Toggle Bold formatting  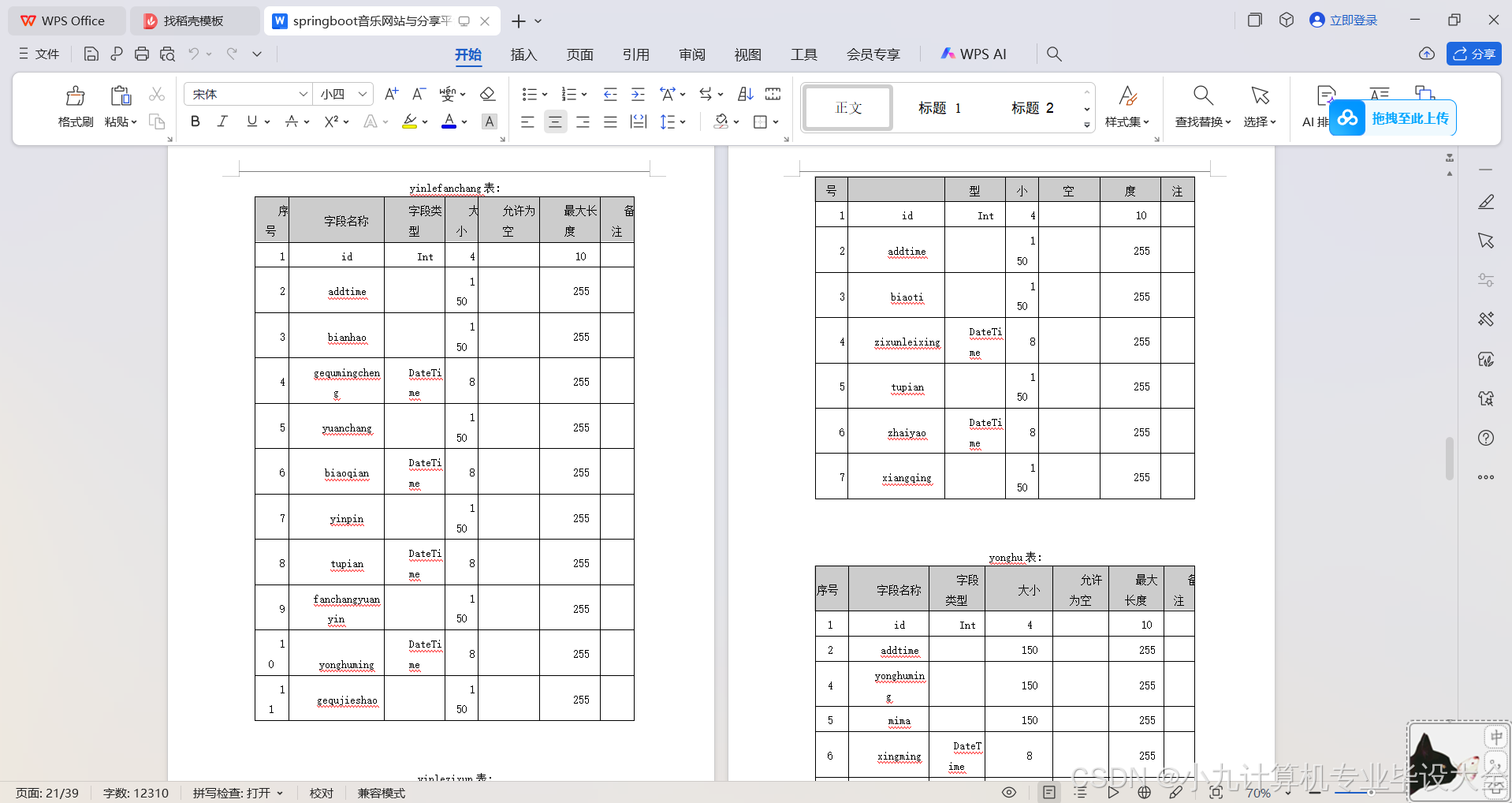pyautogui.click(x=195, y=121)
